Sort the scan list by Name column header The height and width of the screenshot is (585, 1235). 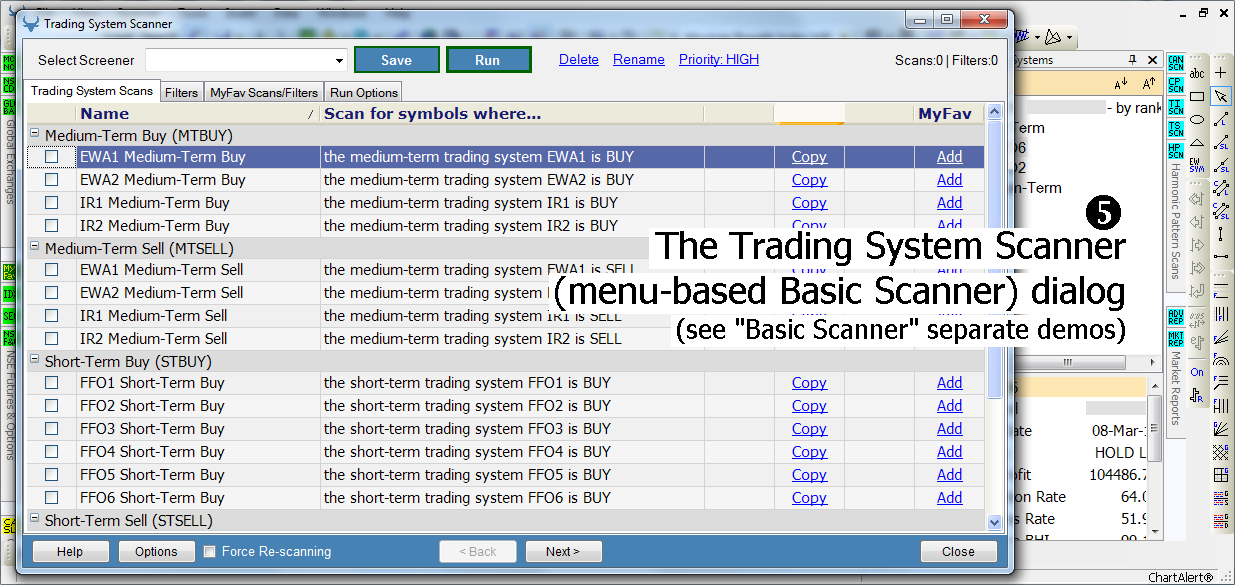pyautogui.click(x=197, y=114)
